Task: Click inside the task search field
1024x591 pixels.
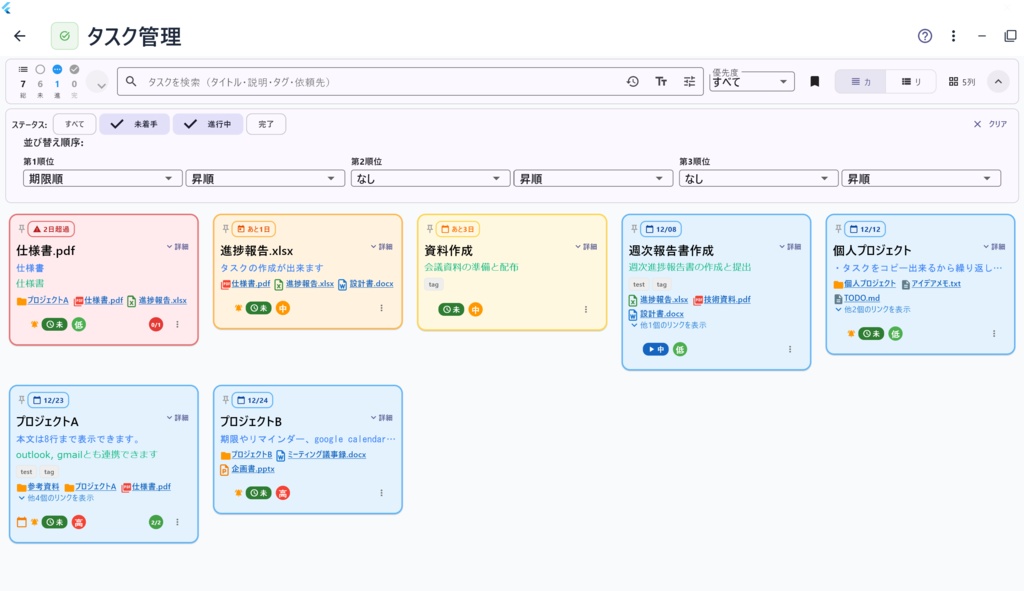Action: 350,81
